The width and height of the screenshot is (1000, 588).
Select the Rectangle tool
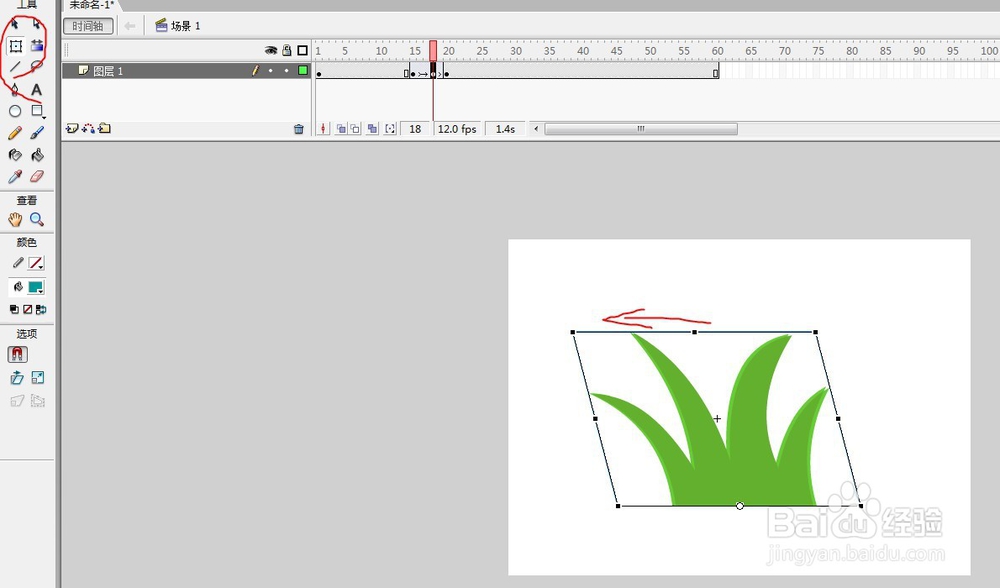pos(37,111)
